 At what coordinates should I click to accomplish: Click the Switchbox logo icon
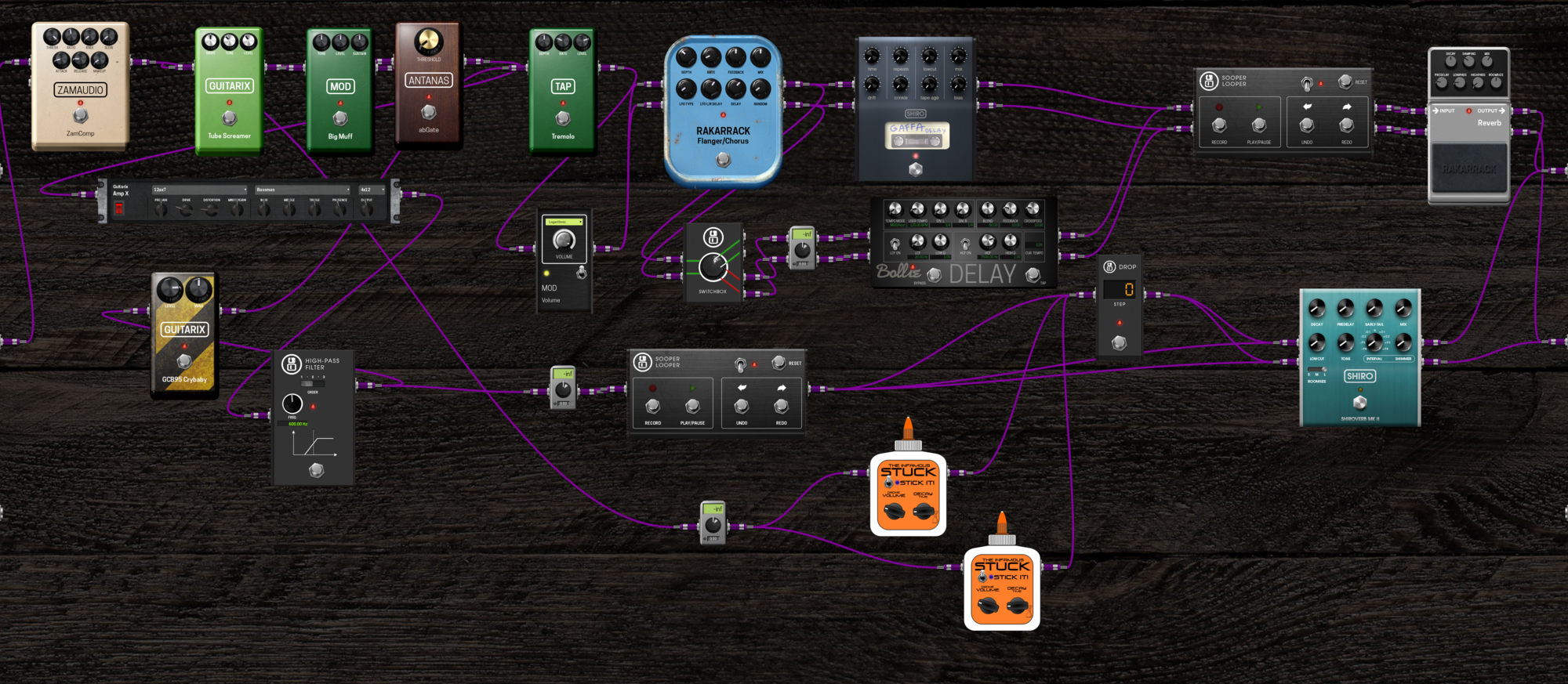[713, 236]
